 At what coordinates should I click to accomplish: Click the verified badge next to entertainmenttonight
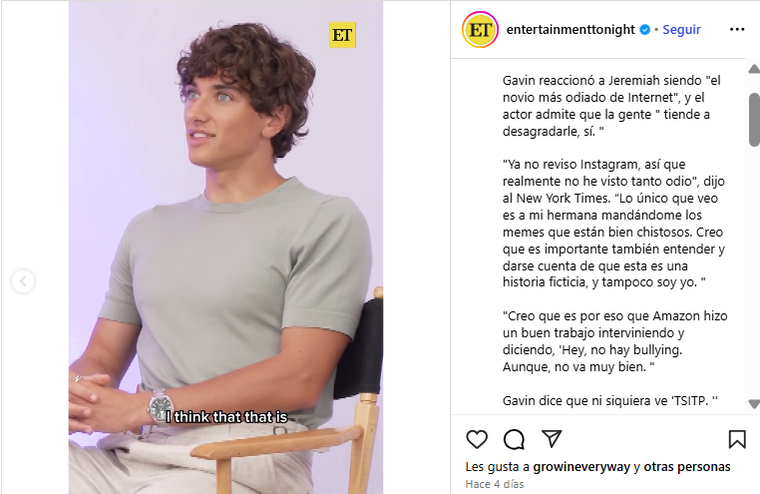click(645, 30)
